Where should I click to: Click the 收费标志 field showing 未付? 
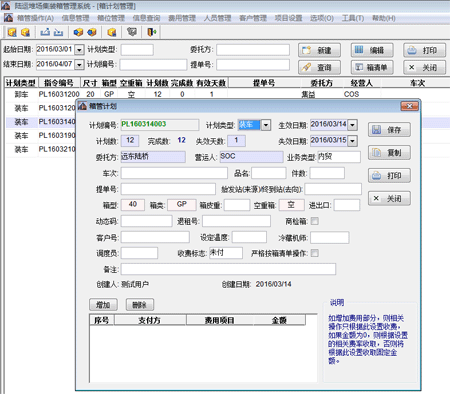(226, 253)
